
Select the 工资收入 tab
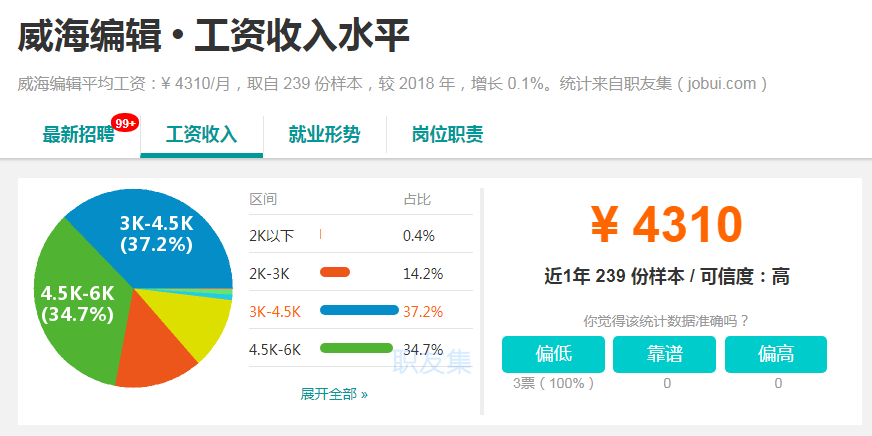pos(201,135)
